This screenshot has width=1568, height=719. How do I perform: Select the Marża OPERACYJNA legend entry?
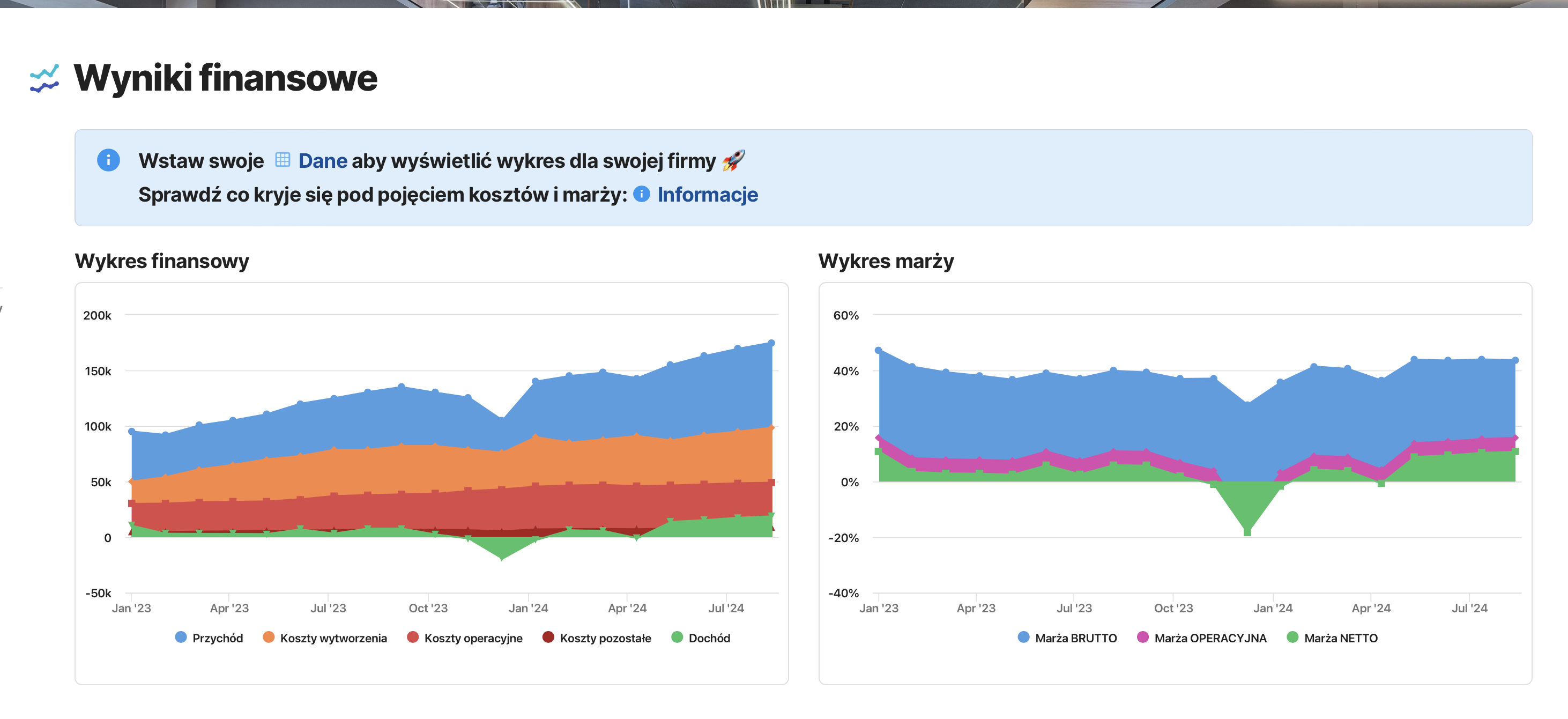[x=1199, y=638]
